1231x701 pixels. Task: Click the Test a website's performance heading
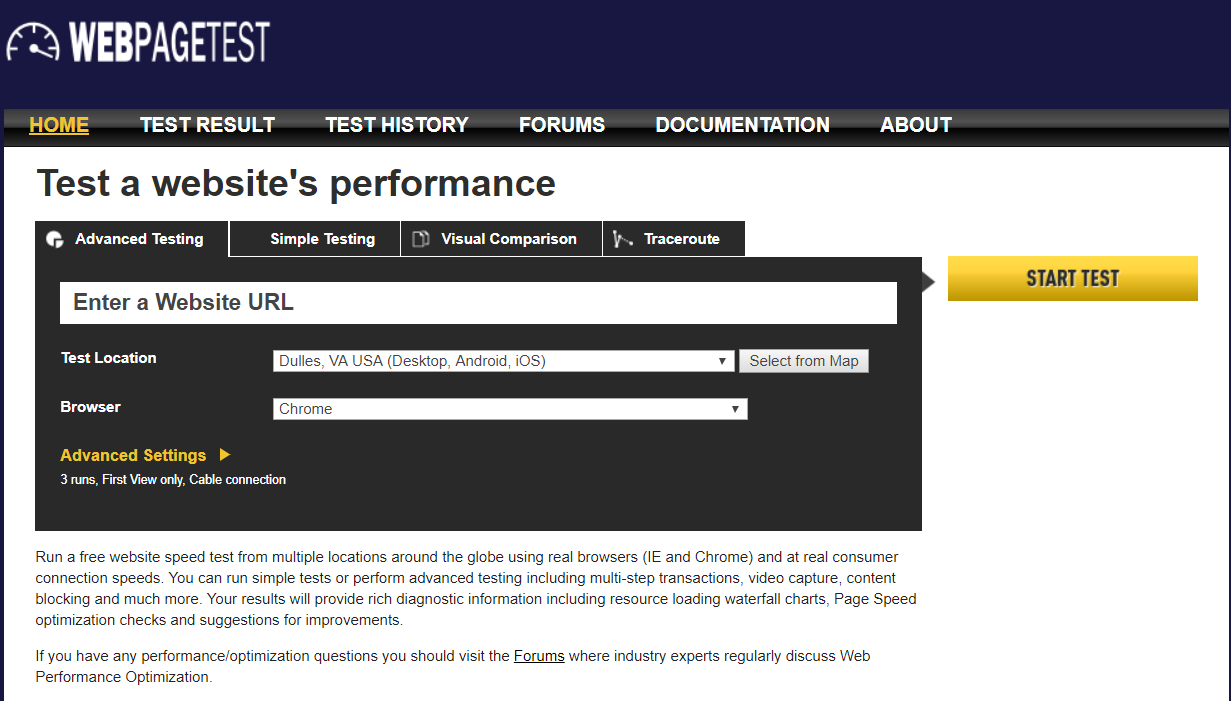(x=296, y=184)
